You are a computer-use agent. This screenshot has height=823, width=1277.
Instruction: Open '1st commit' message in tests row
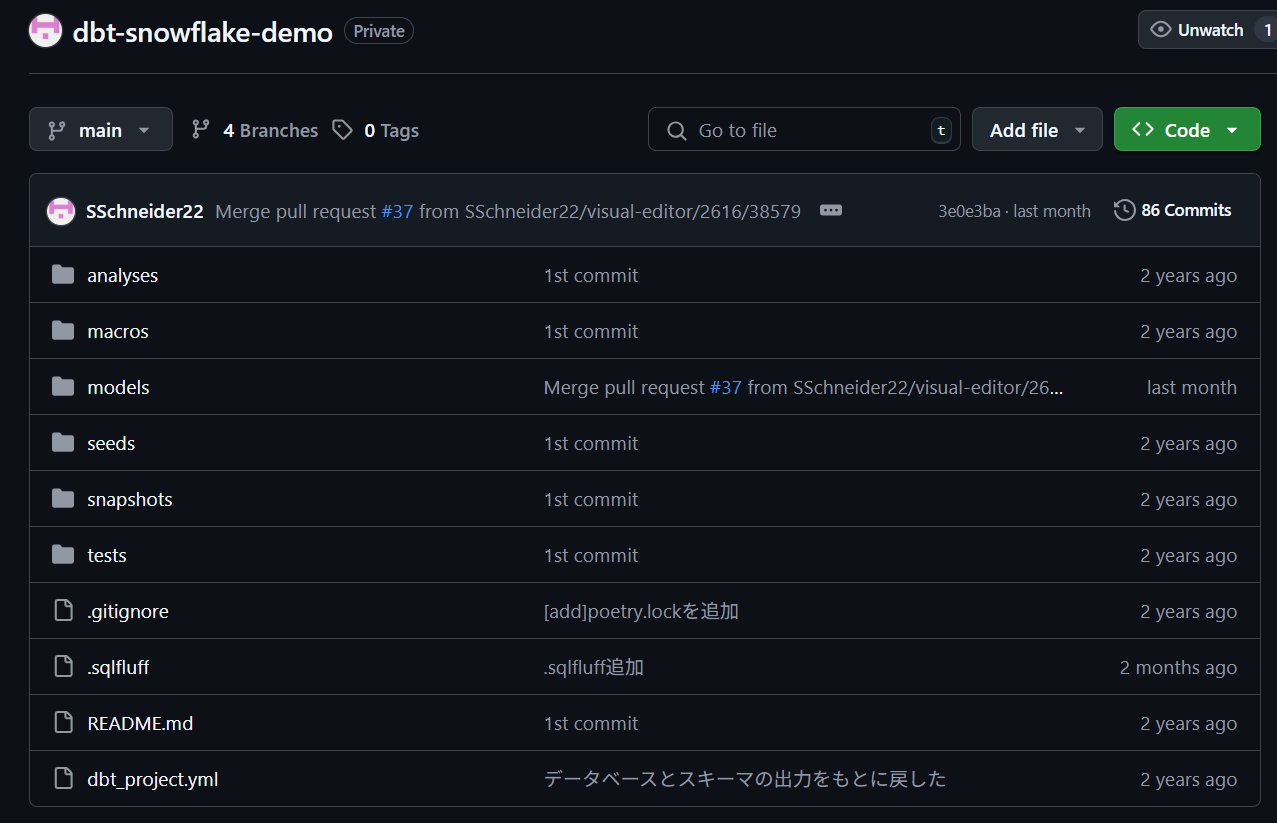pyautogui.click(x=591, y=556)
